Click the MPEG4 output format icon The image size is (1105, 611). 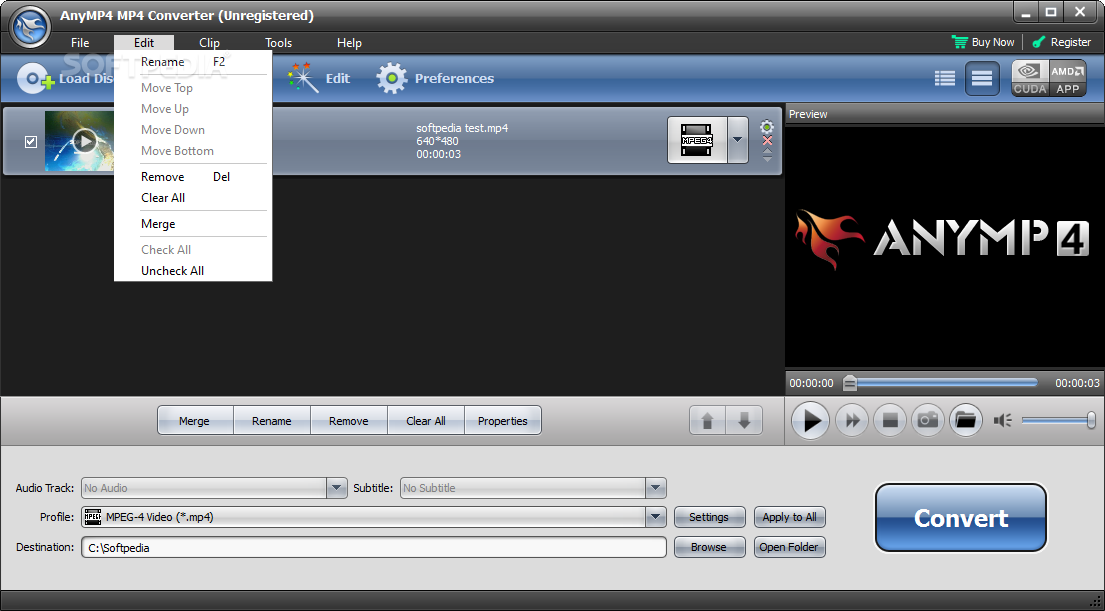coord(697,140)
